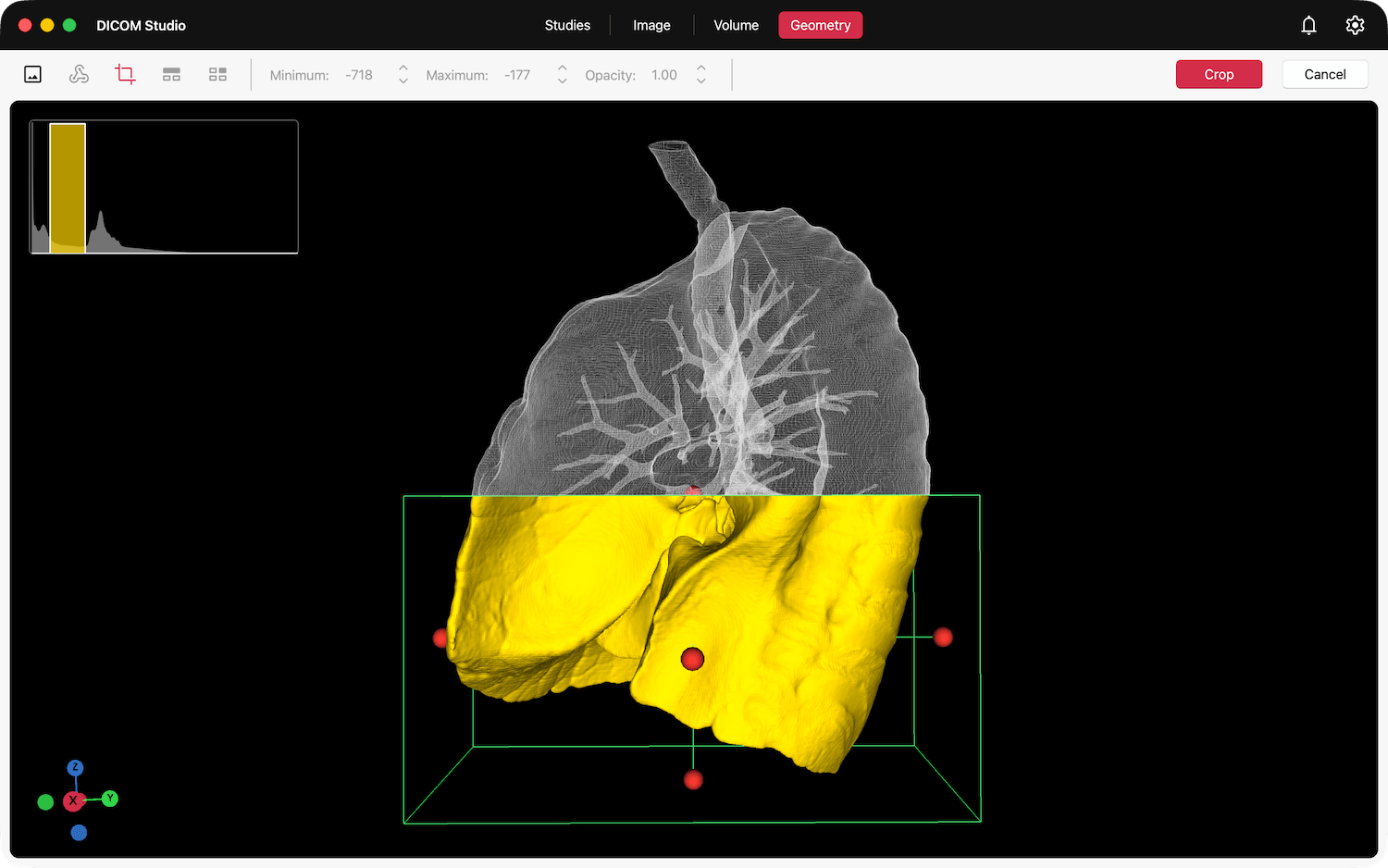Click the 3D geometry knot icon
Screen dimensions: 1388x868
coord(79,75)
